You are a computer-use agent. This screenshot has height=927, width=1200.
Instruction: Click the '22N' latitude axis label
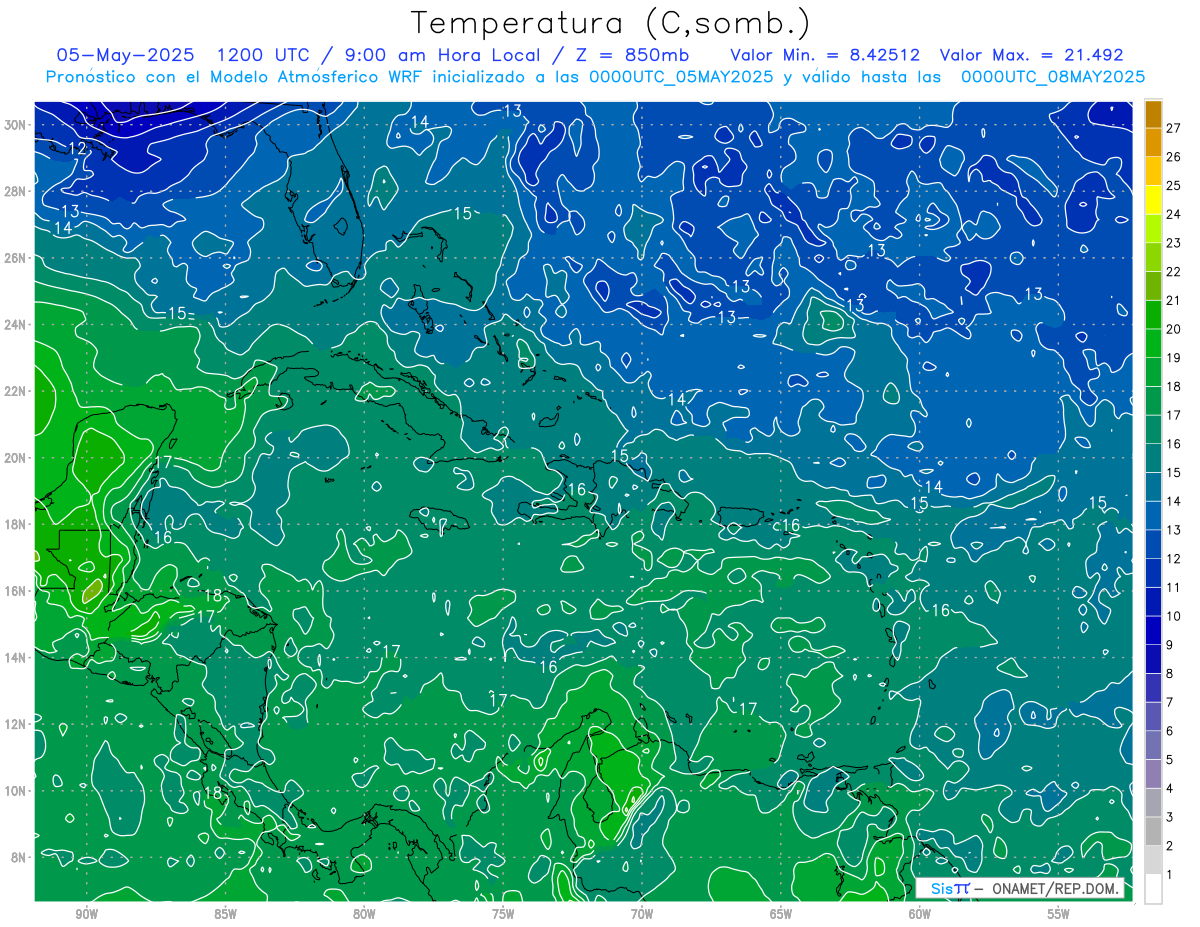click(x=16, y=391)
